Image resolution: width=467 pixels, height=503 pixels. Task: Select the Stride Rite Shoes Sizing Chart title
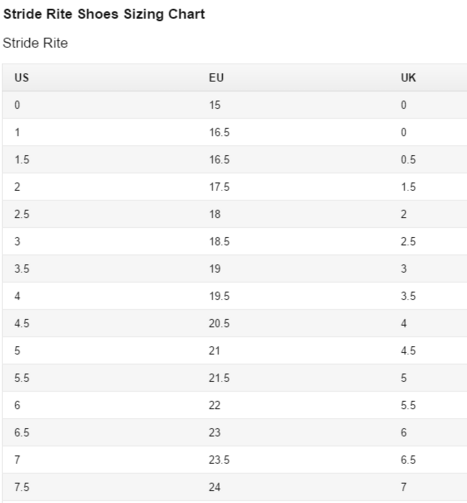point(104,14)
